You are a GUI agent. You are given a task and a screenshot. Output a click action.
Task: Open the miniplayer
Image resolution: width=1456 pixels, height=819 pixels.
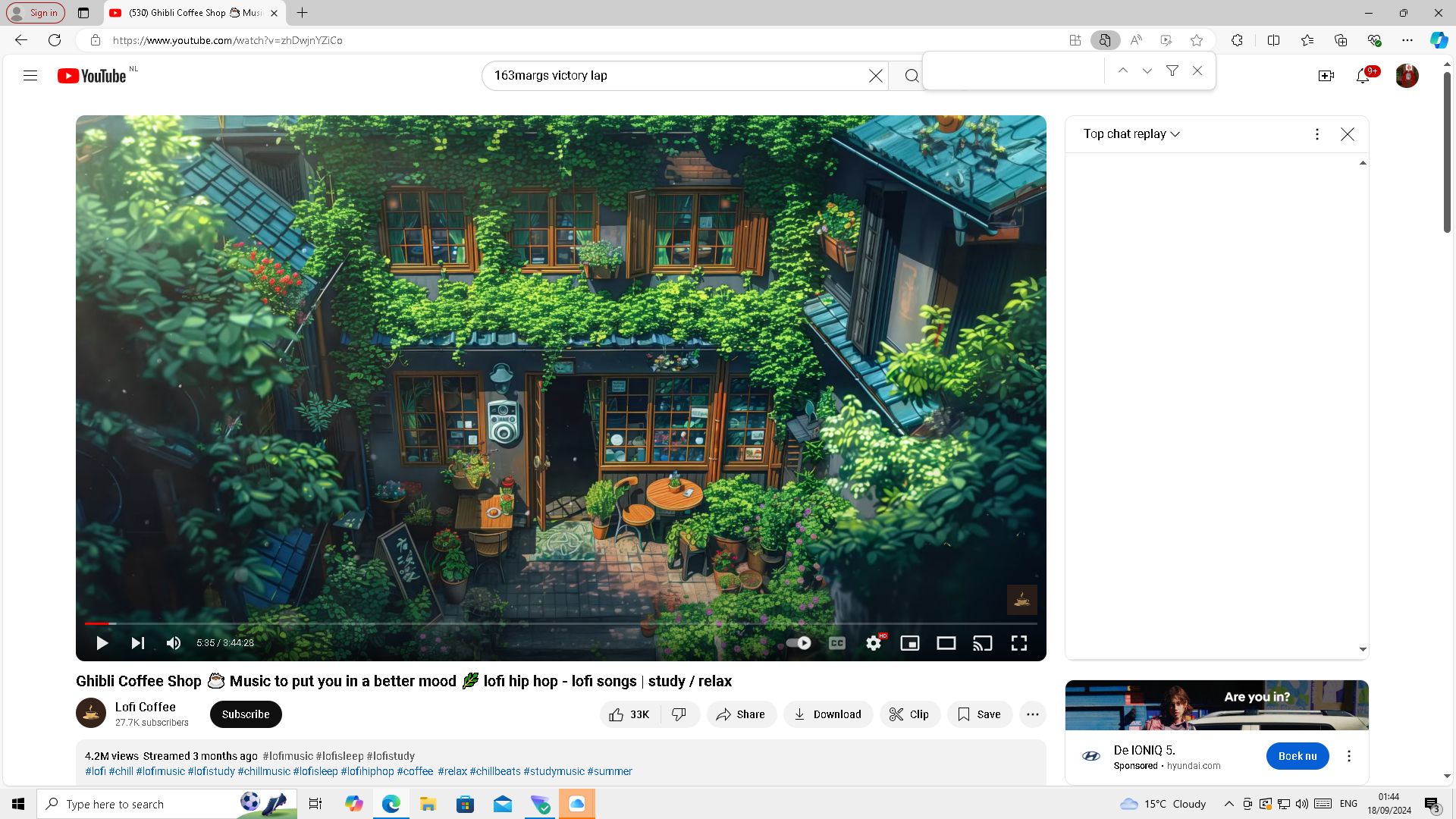point(909,643)
